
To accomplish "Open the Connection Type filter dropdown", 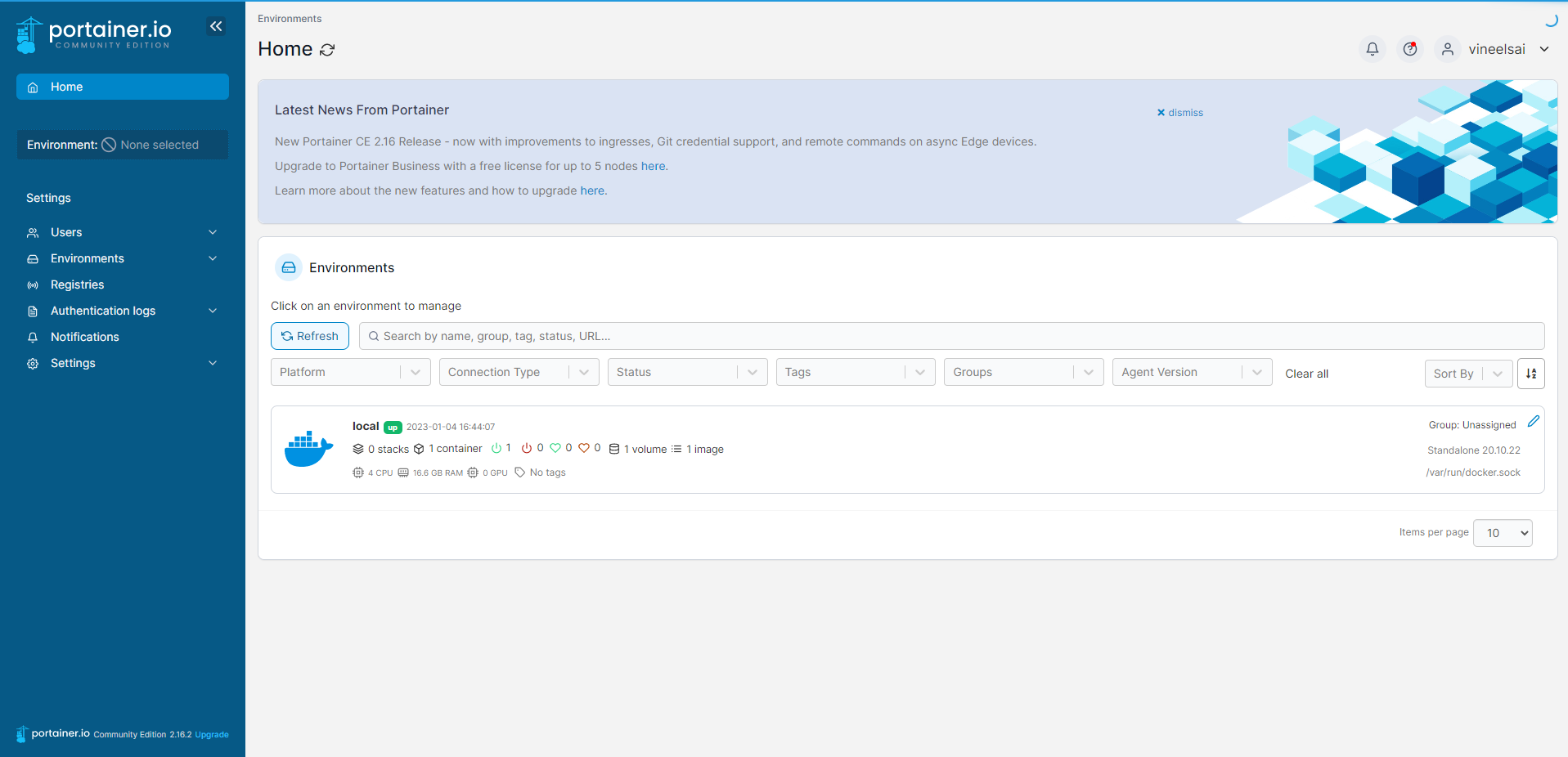I will [x=519, y=372].
